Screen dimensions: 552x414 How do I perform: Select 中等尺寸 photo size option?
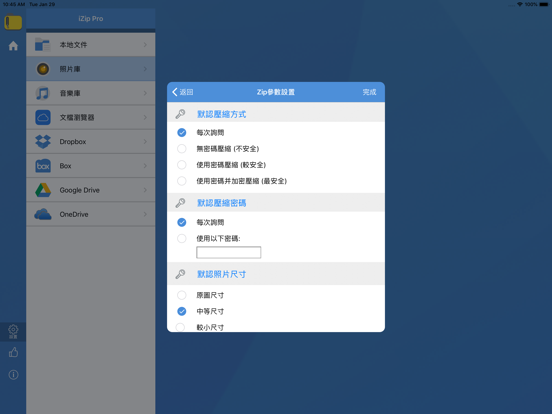(182, 311)
